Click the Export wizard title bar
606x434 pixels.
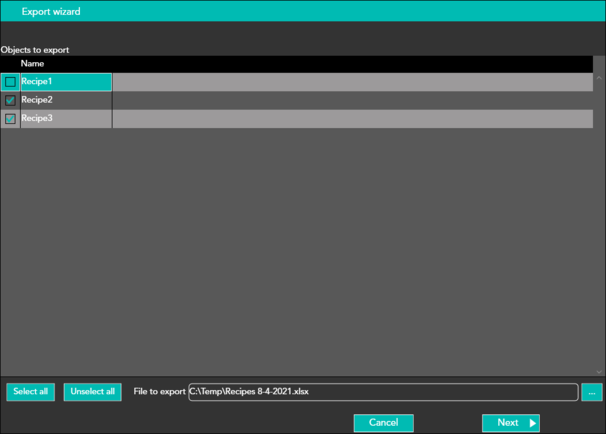point(300,11)
